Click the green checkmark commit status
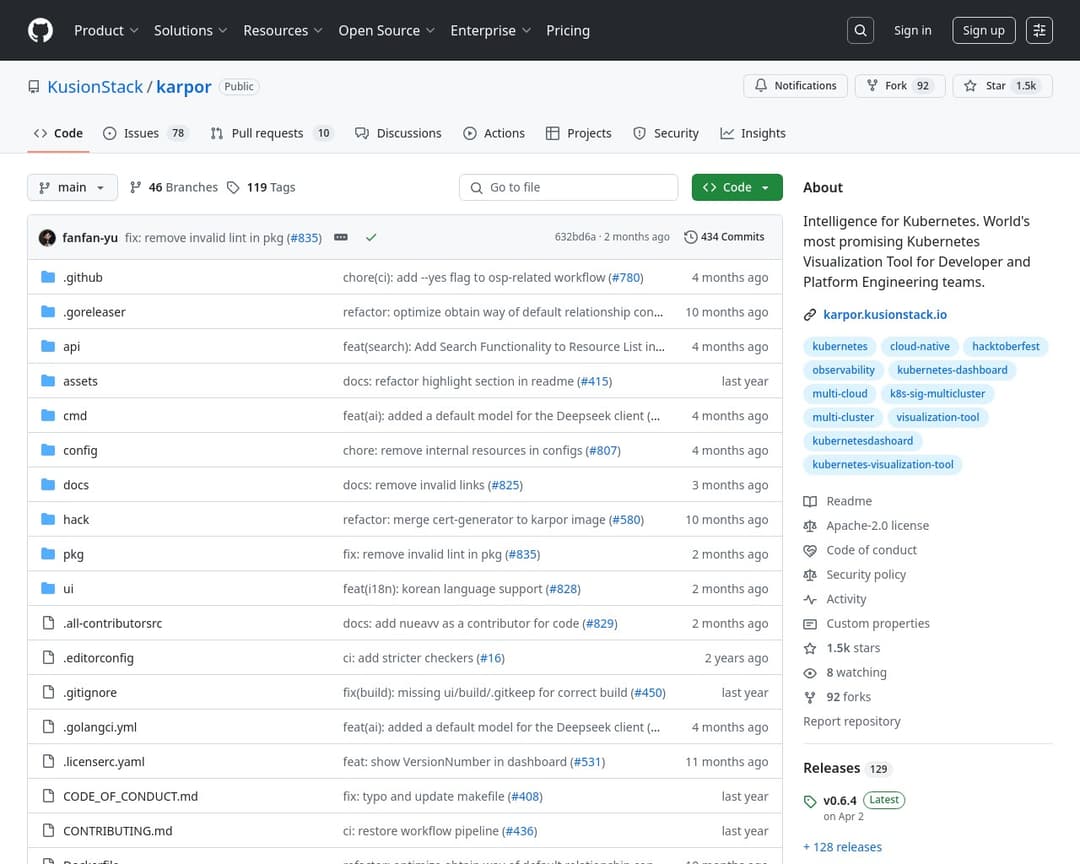Image resolution: width=1080 pixels, height=864 pixels. click(371, 237)
